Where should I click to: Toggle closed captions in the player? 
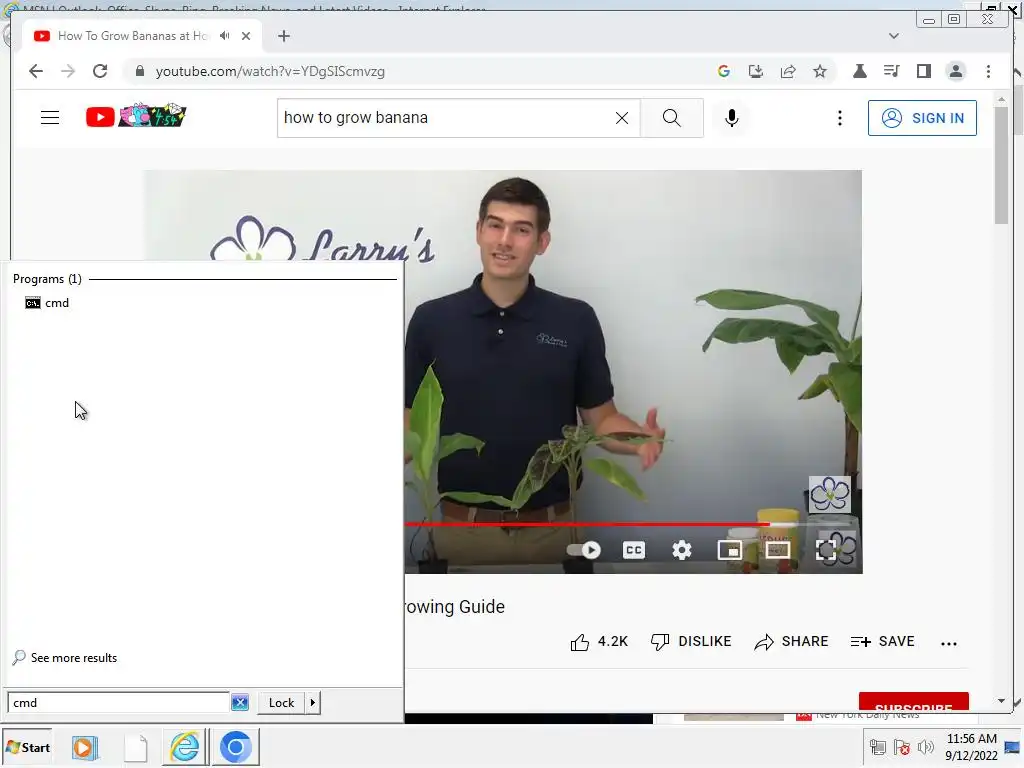click(633, 550)
